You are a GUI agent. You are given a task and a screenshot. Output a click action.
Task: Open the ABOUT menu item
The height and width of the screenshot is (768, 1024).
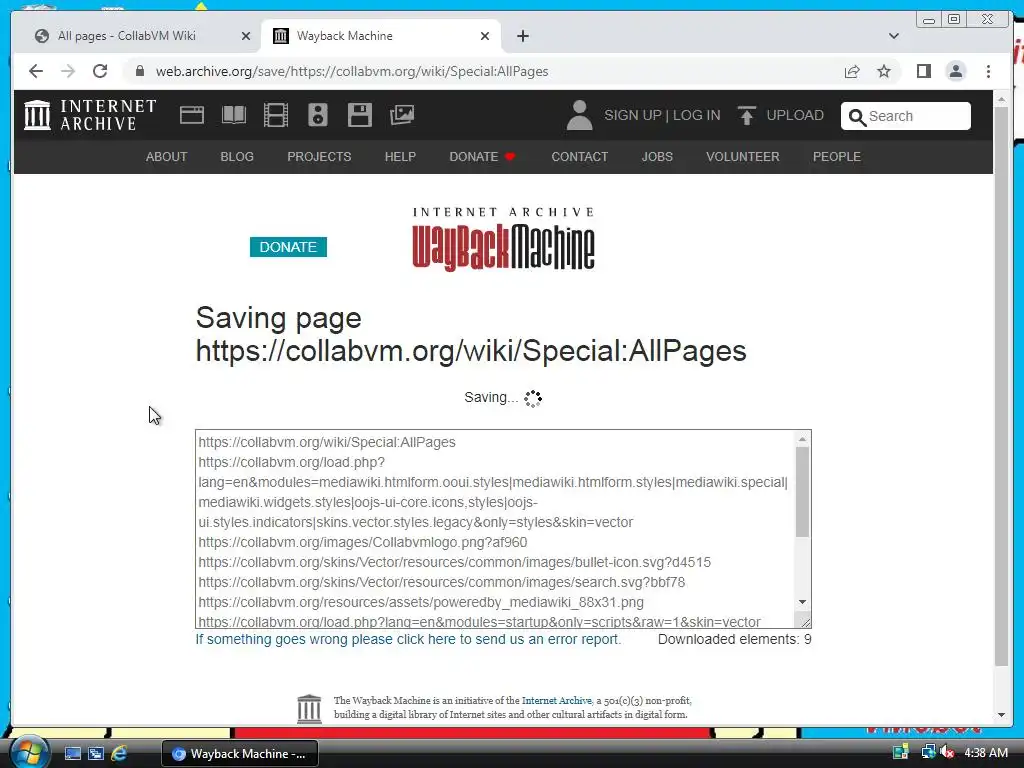click(x=167, y=157)
